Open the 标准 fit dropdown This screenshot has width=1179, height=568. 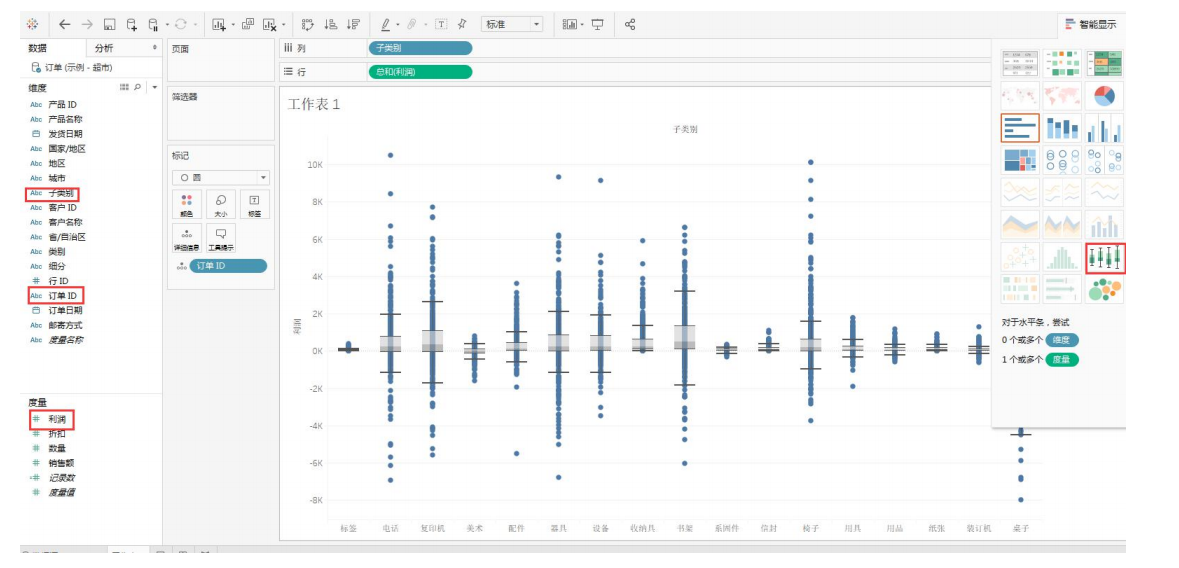pyautogui.click(x=511, y=24)
